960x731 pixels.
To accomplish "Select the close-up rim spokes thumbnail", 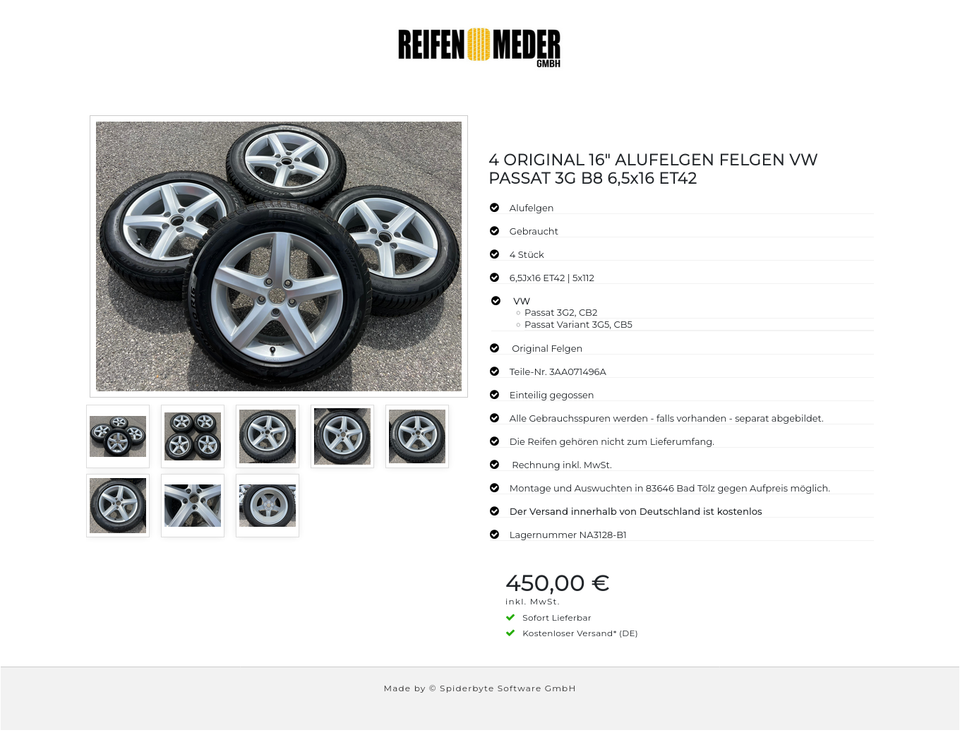I will pyautogui.click(x=193, y=506).
